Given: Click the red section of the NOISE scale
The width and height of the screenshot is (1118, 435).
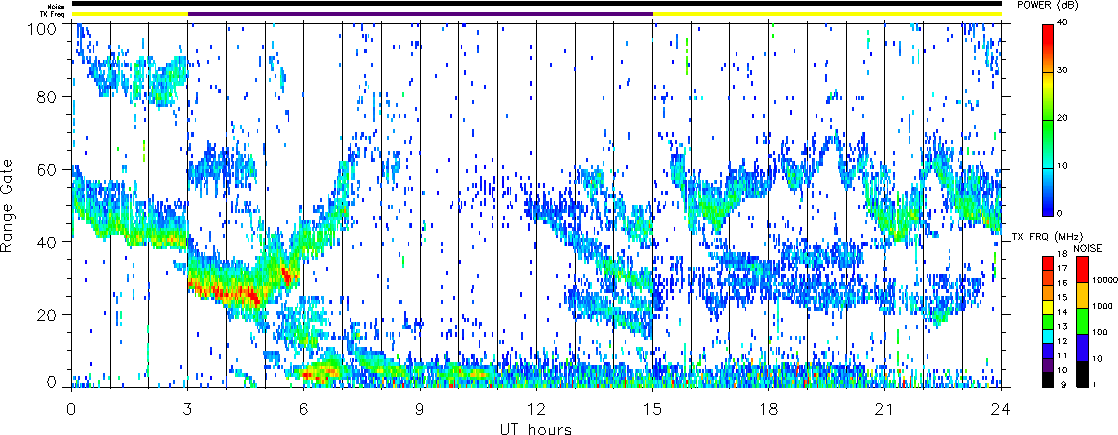Looking at the screenshot, I should click(x=1082, y=269).
